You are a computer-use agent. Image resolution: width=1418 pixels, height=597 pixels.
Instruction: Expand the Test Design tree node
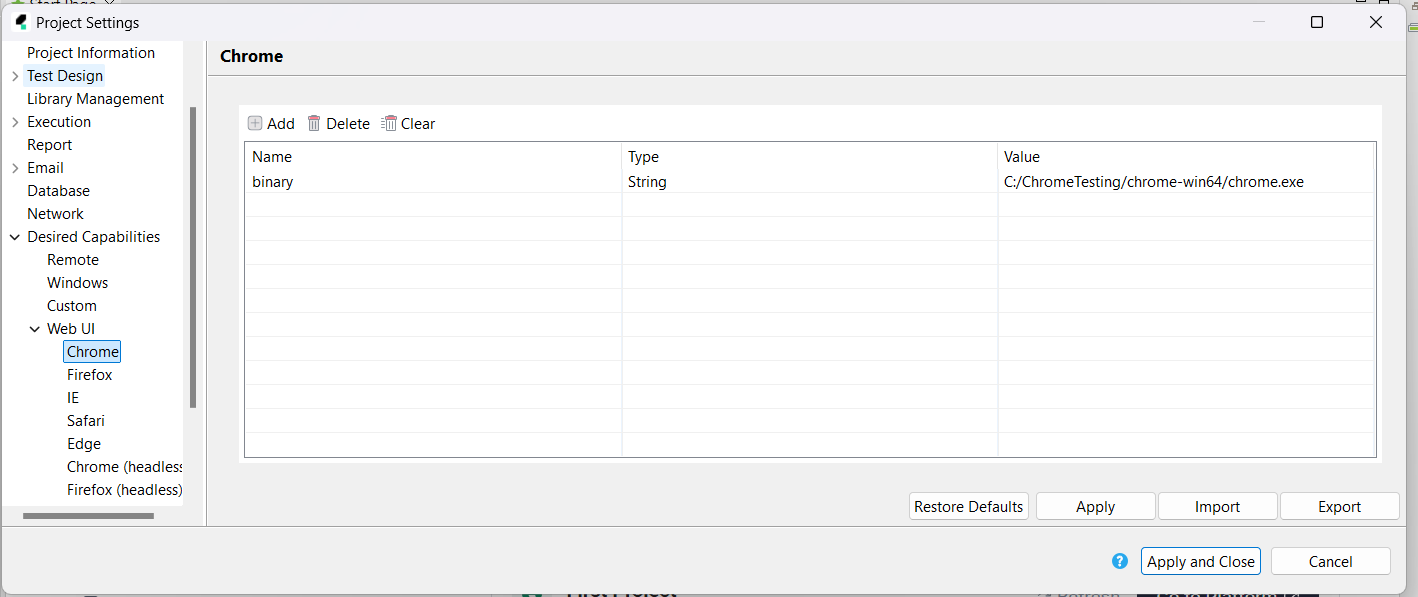click(14, 76)
